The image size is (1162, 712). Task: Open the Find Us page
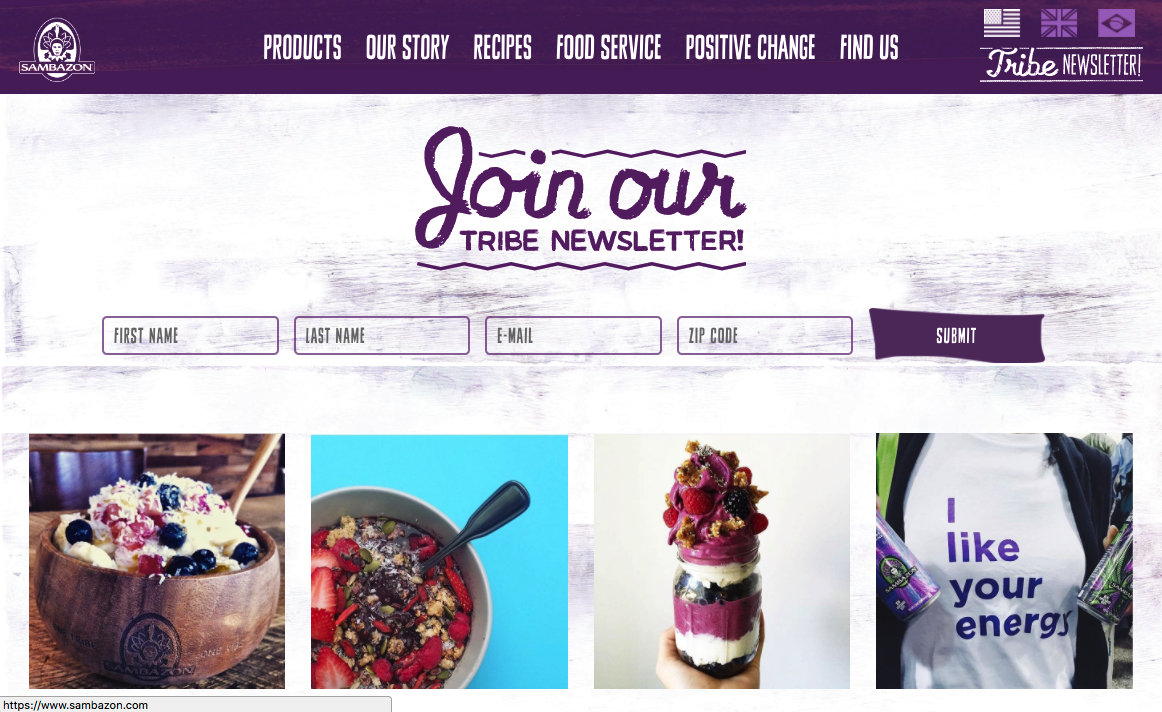869,47
